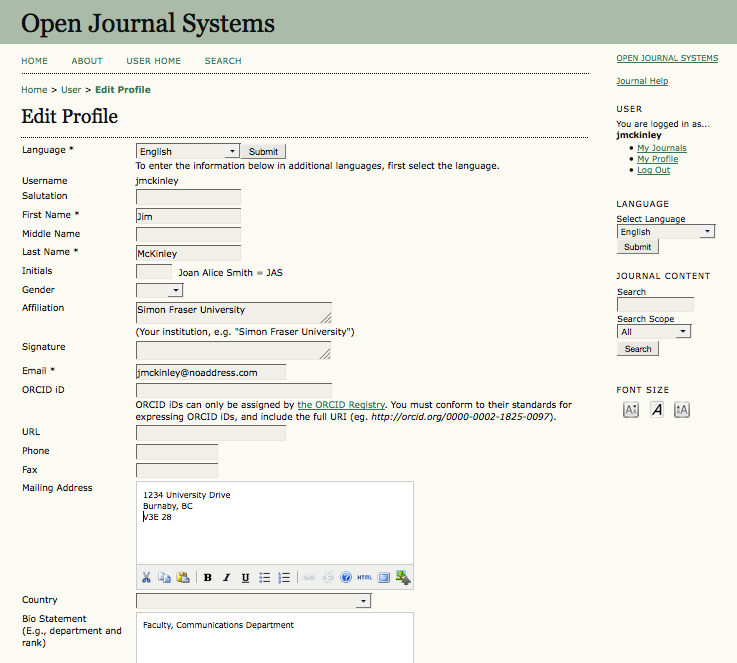Open the Search Scope dropdown showing All
The height and width of the screenshot is (663, 737).
(654, 331)
